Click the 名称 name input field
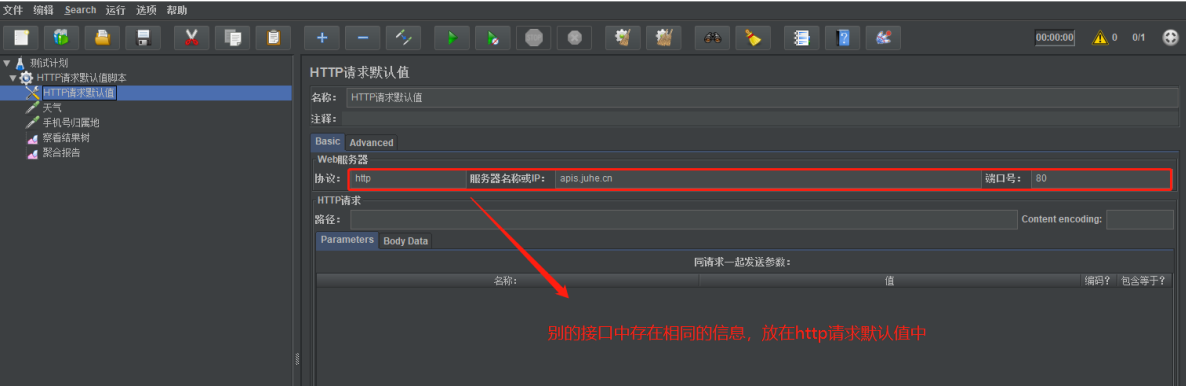Viewport: 1186px width, 387px height. click(762, 98)
